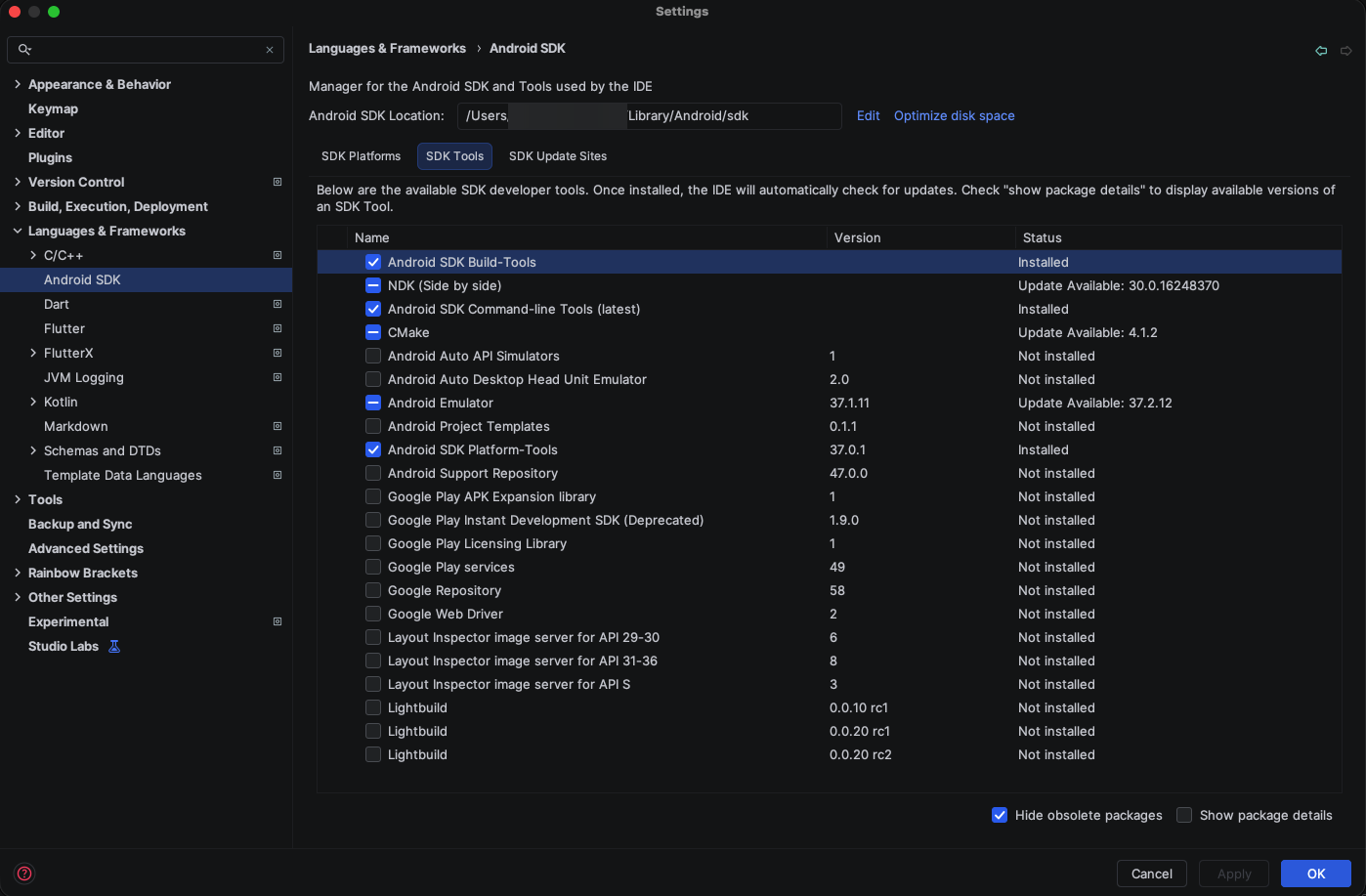Check Android Auto API Simulators

(x=373, y=356)
